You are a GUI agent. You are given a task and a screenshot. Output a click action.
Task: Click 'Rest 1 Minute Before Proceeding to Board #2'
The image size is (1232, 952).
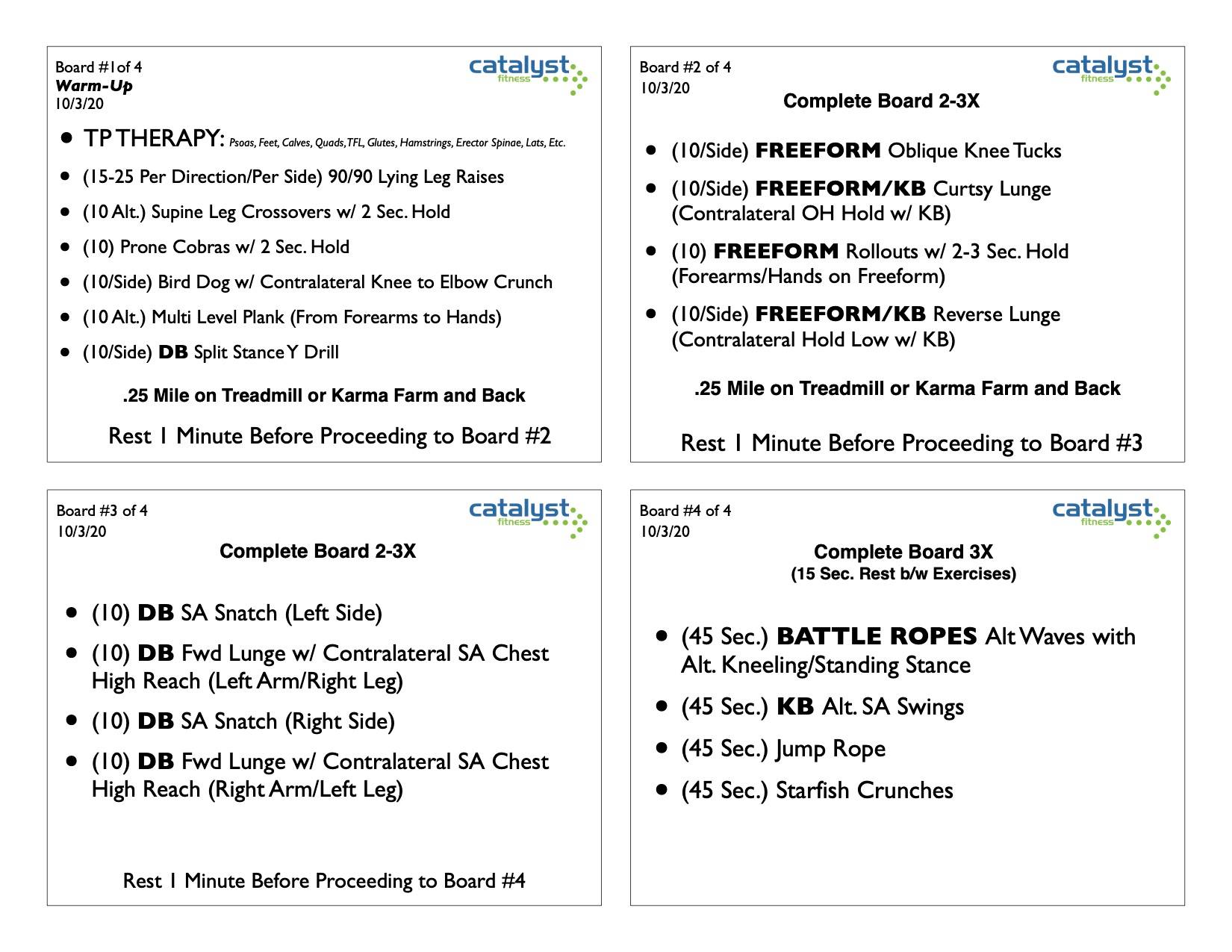(329, 436)
